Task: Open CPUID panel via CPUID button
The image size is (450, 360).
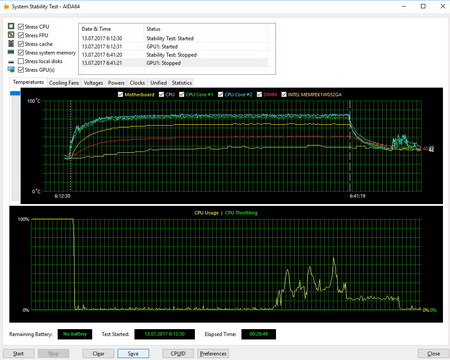Action: (x=178, y=354)
